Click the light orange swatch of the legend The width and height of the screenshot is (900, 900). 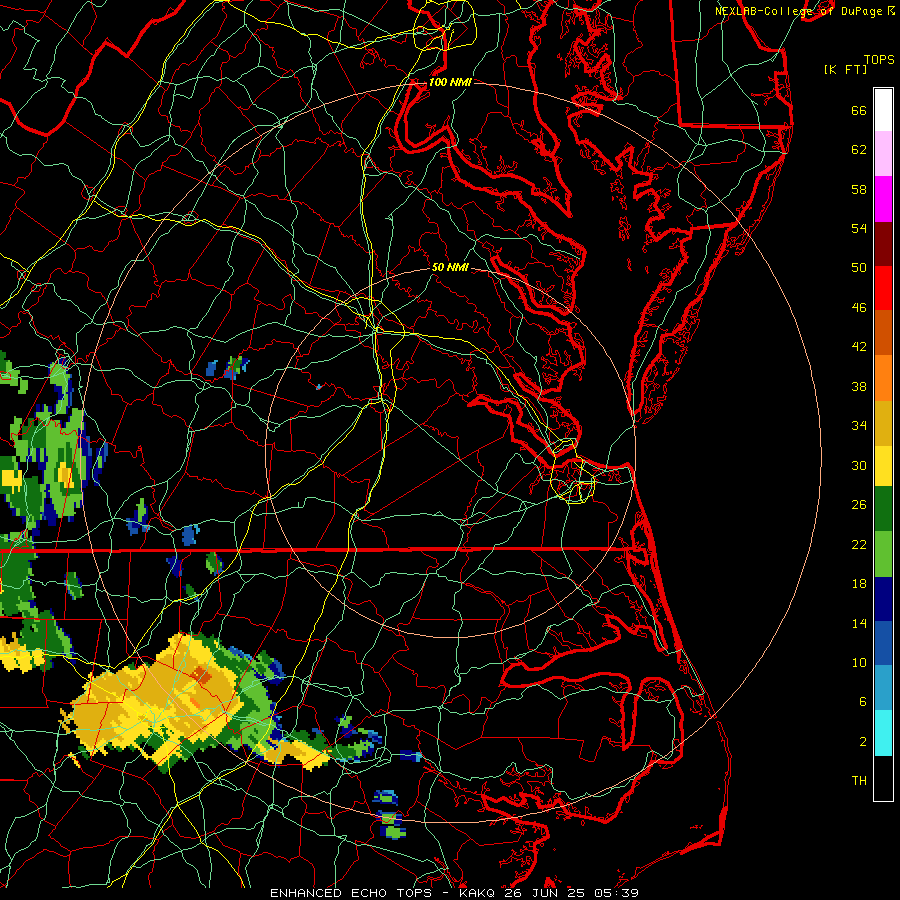pyautogui.click(x=883, y=378)
